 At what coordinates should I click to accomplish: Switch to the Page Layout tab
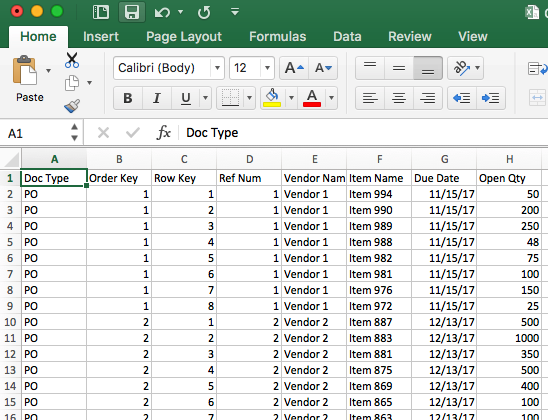tap(184, 37)
